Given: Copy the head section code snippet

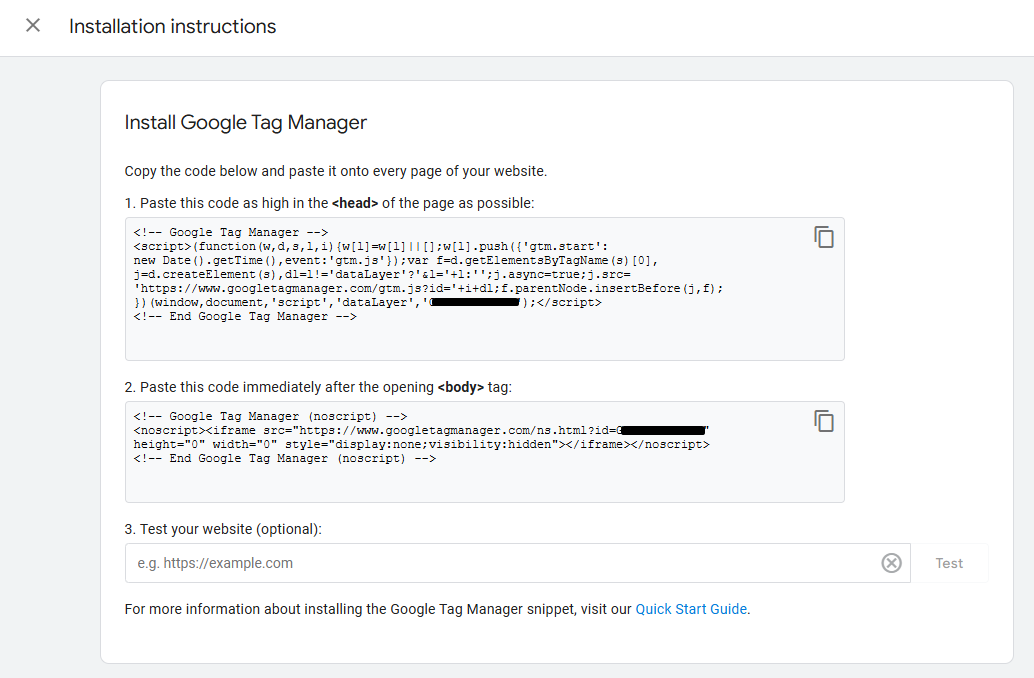Looking at the screenshot, I should 824,237.
